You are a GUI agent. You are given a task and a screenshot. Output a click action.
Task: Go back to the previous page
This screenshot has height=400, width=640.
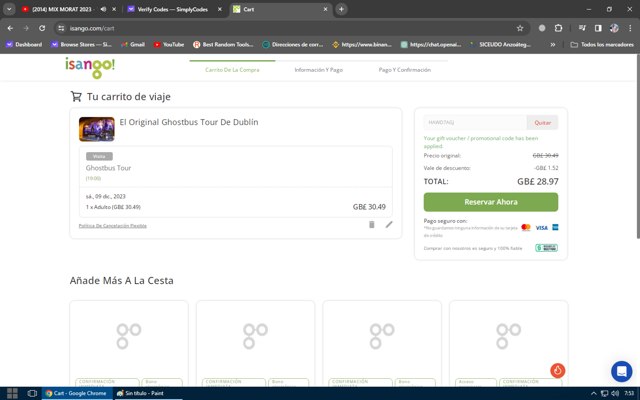[x=10, y=28]
